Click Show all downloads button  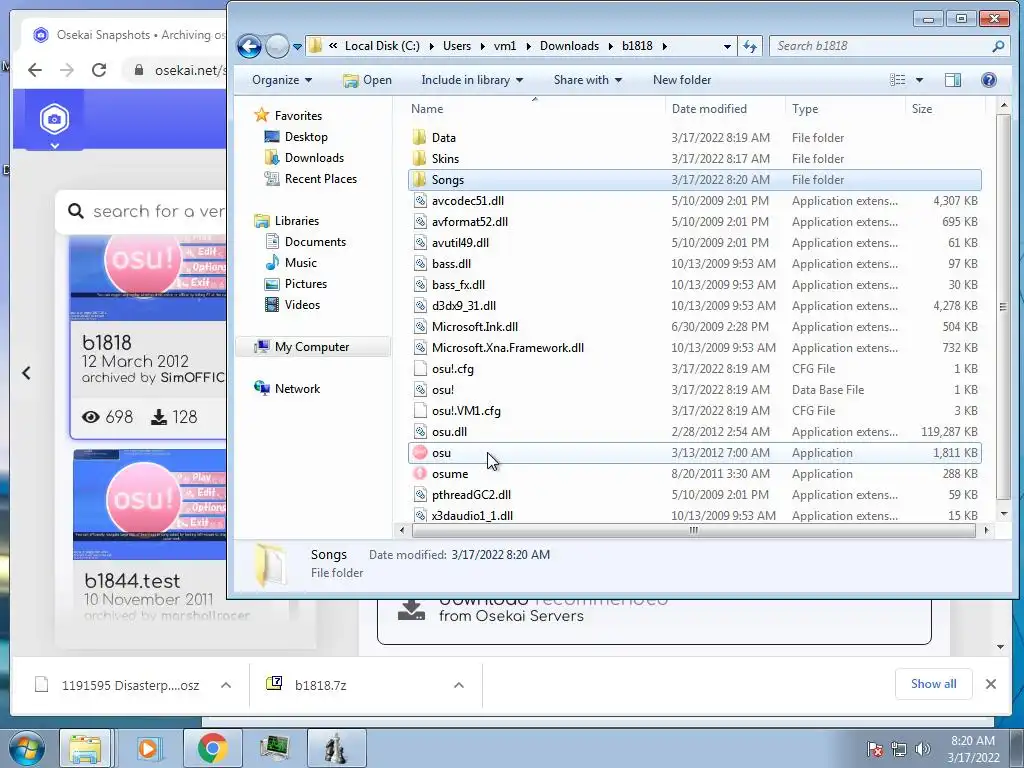pyautogui.click(x=933, y=684)
